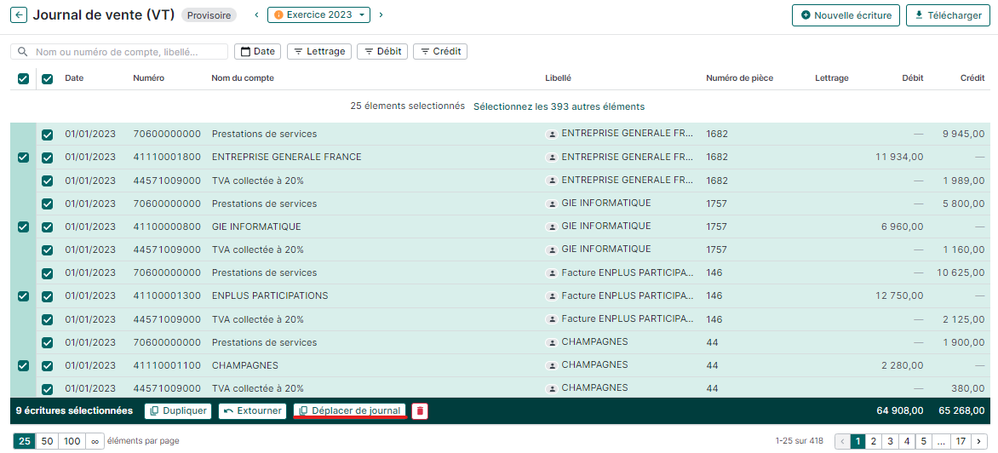This screenshot has width=998, height=453.
Task: Click the Extourner button
Action: point(253,411)
